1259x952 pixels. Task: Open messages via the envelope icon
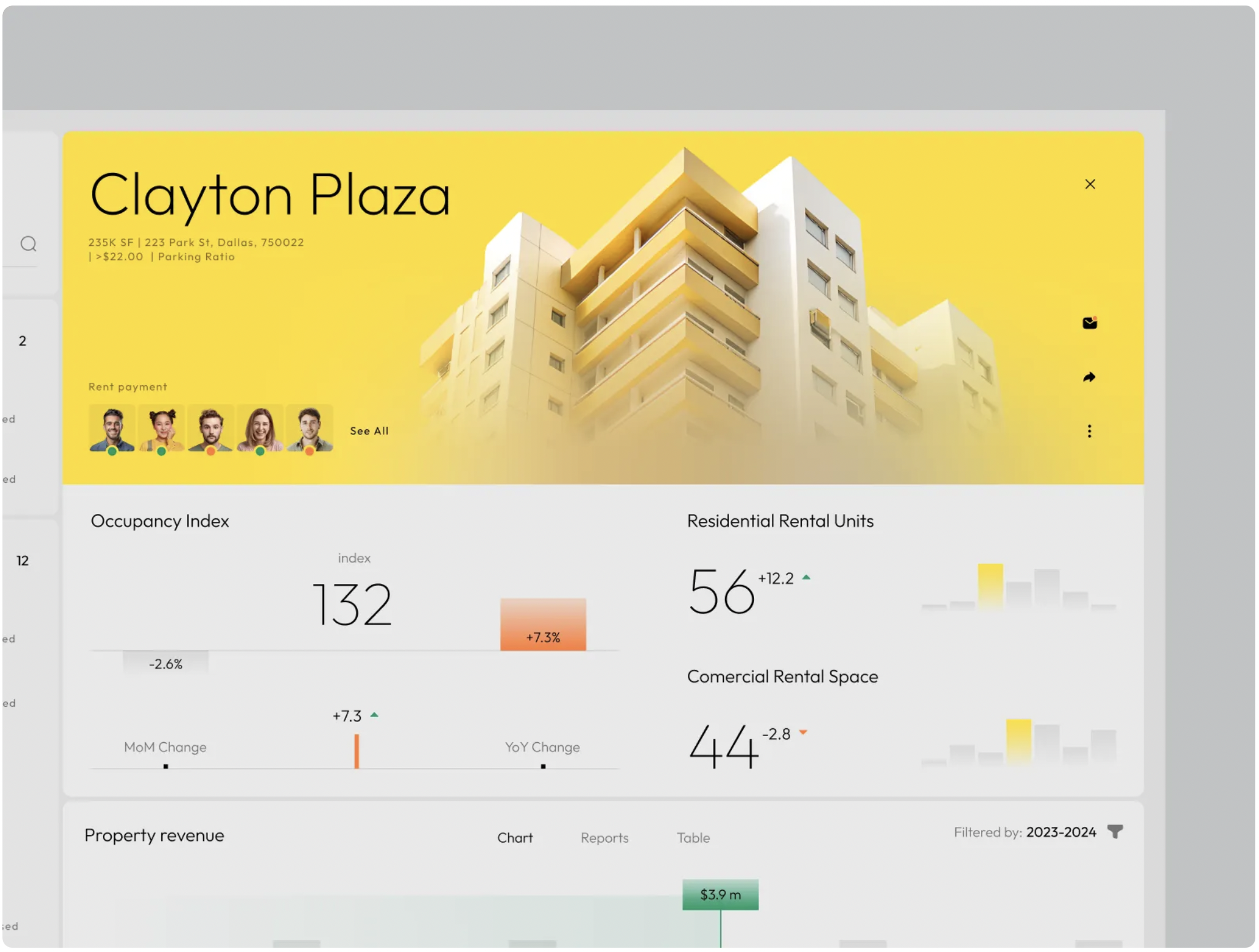1090,323
